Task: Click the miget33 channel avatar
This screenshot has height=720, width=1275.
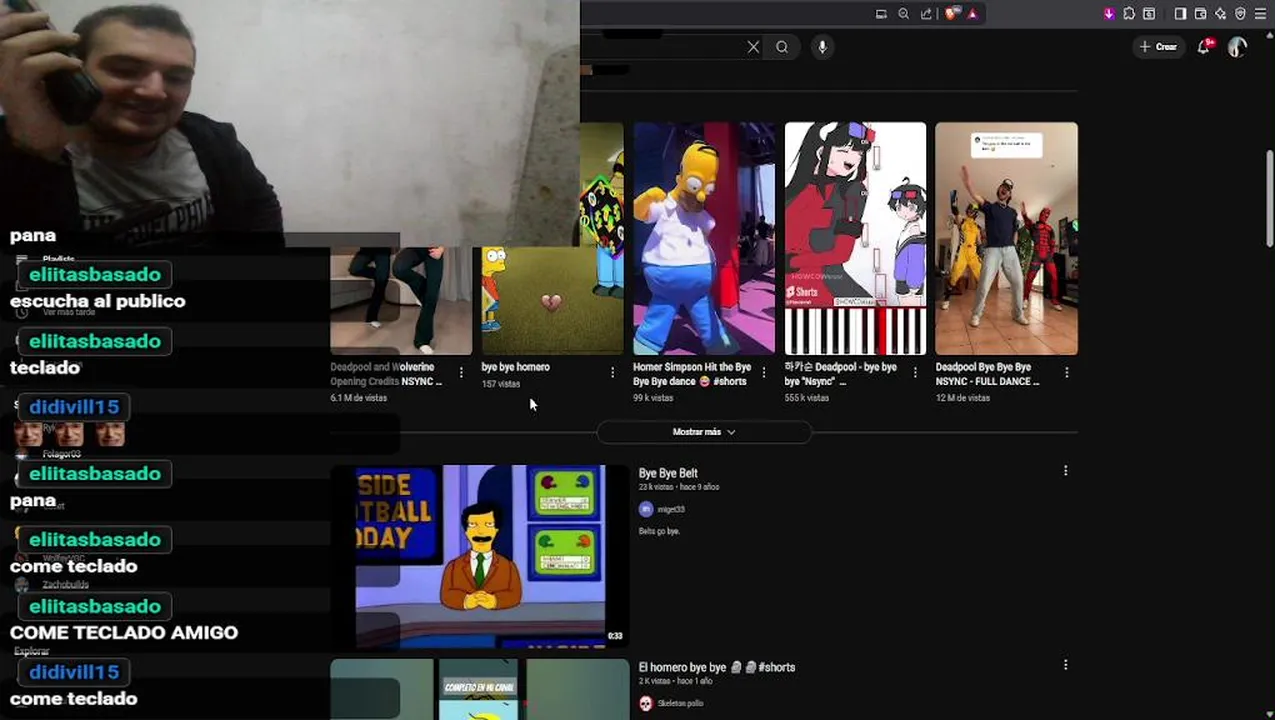Action: [x=646, y=509]
